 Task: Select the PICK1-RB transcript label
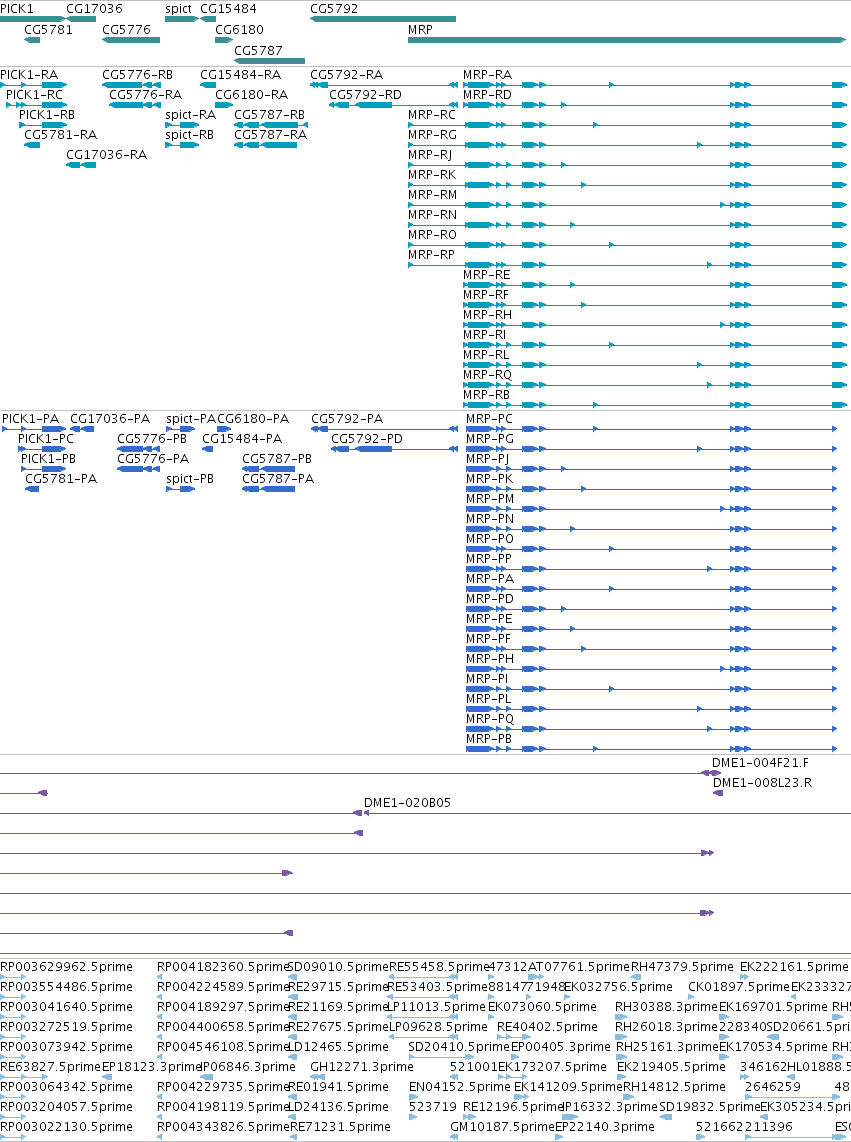click(x=47, y=115)
